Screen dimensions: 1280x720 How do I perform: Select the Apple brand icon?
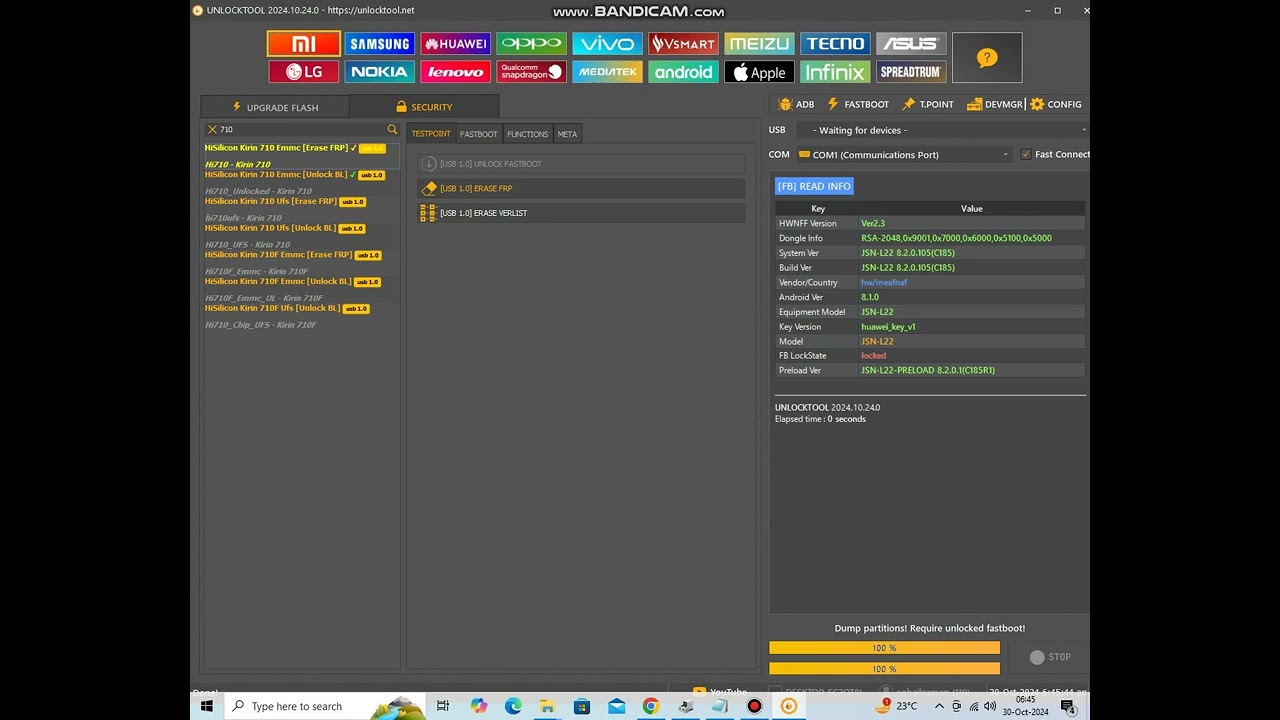click(x=760, y=72)
